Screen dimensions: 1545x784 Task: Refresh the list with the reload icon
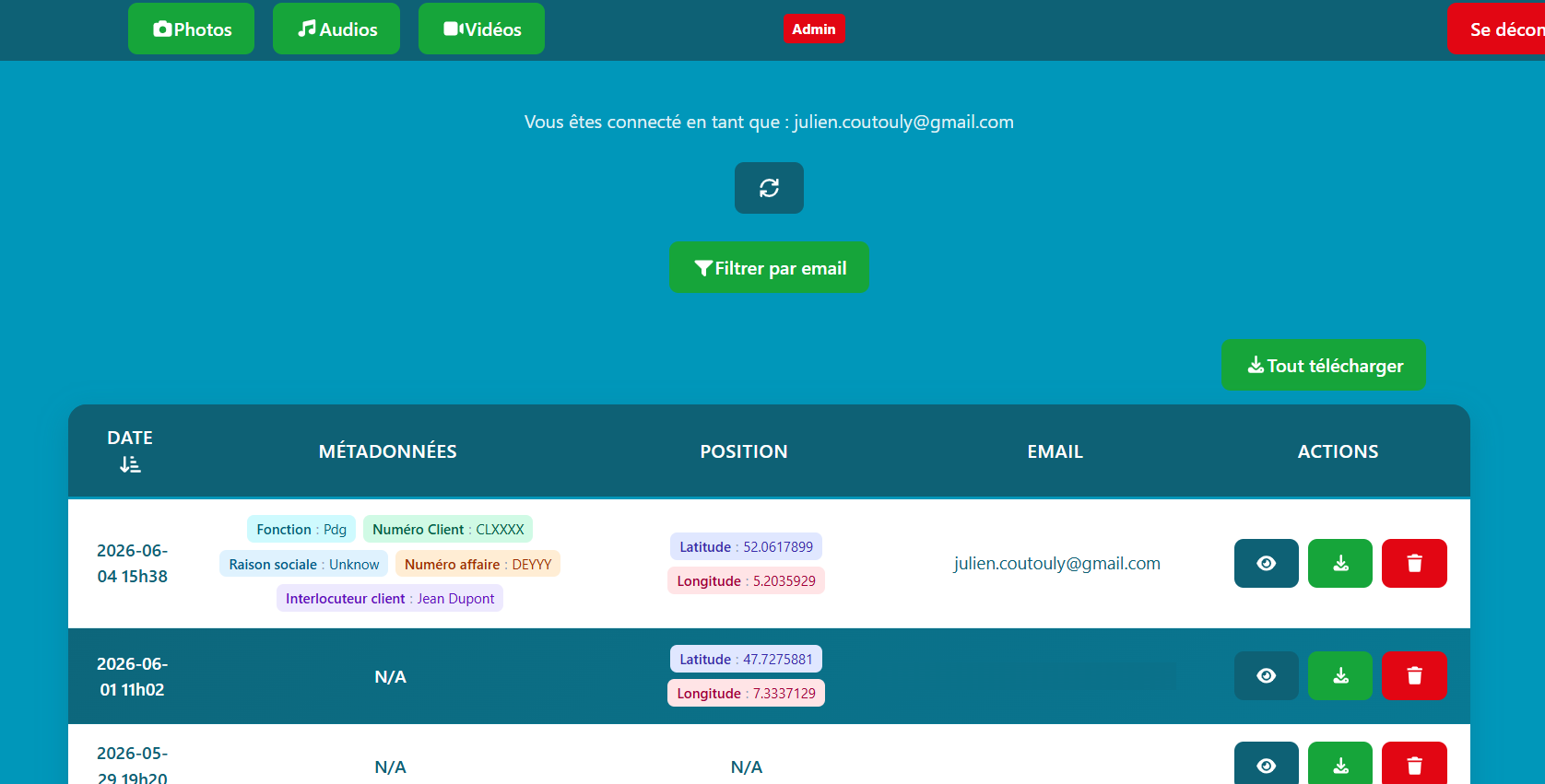(x=769, y=188)
